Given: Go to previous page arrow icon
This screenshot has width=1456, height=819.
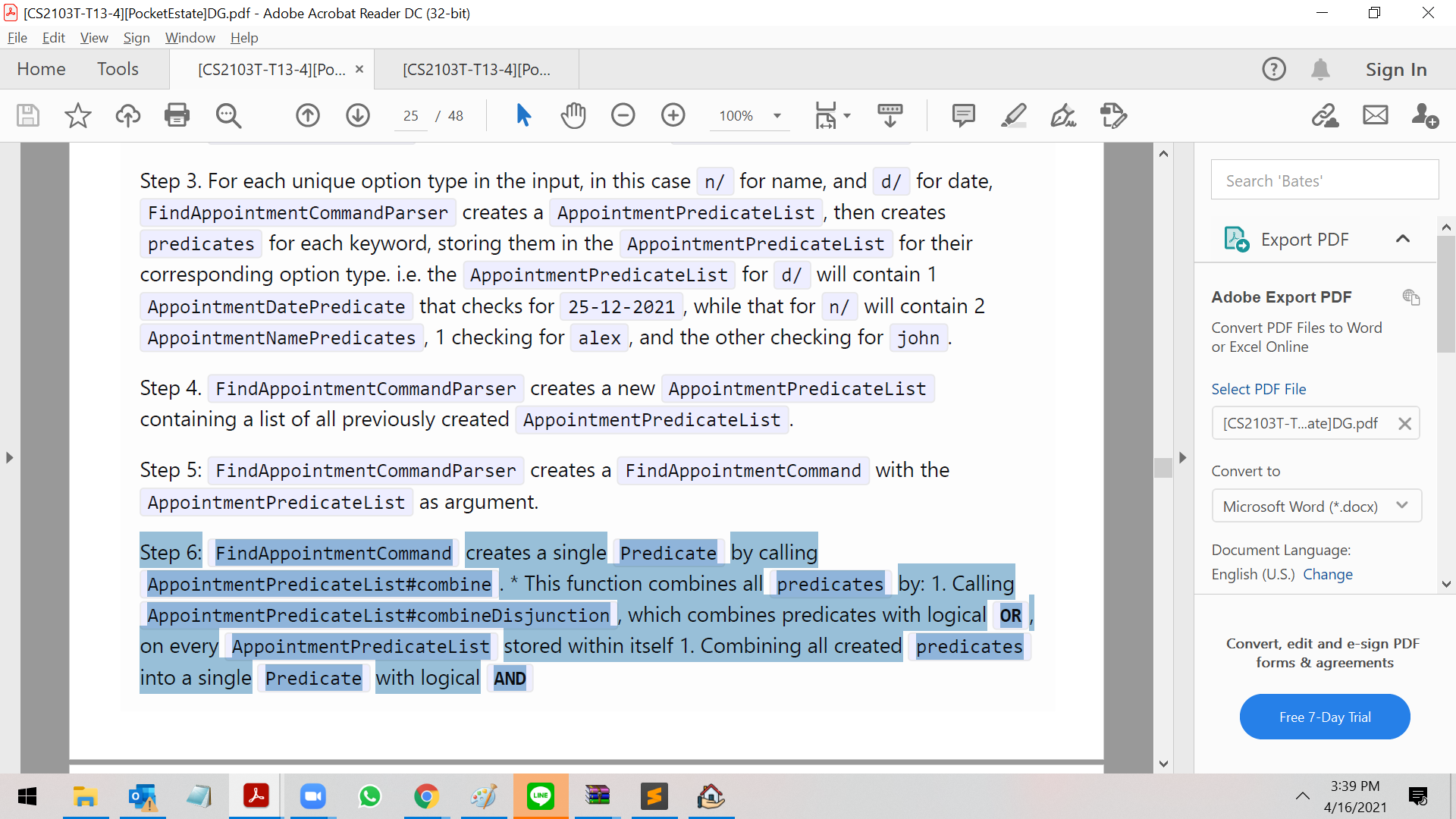Looking at the screenshot, I should tap(307, 115).
